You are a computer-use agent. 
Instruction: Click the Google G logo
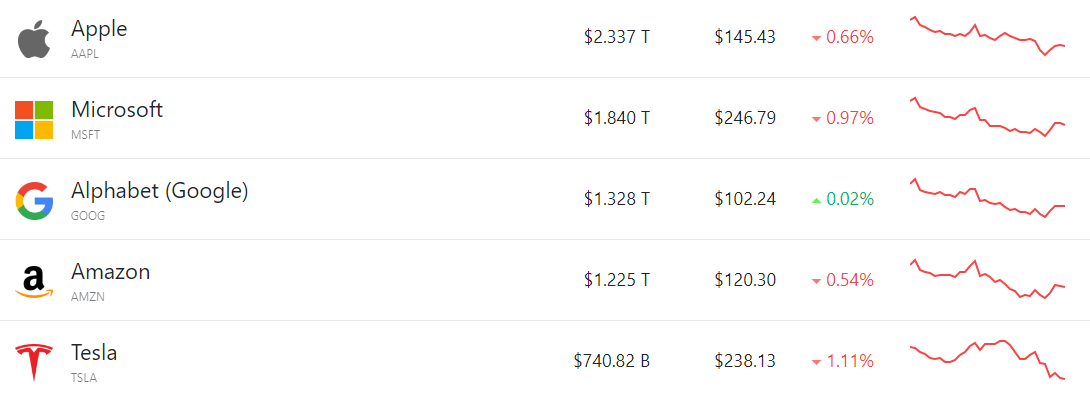(x=34, y=201)
